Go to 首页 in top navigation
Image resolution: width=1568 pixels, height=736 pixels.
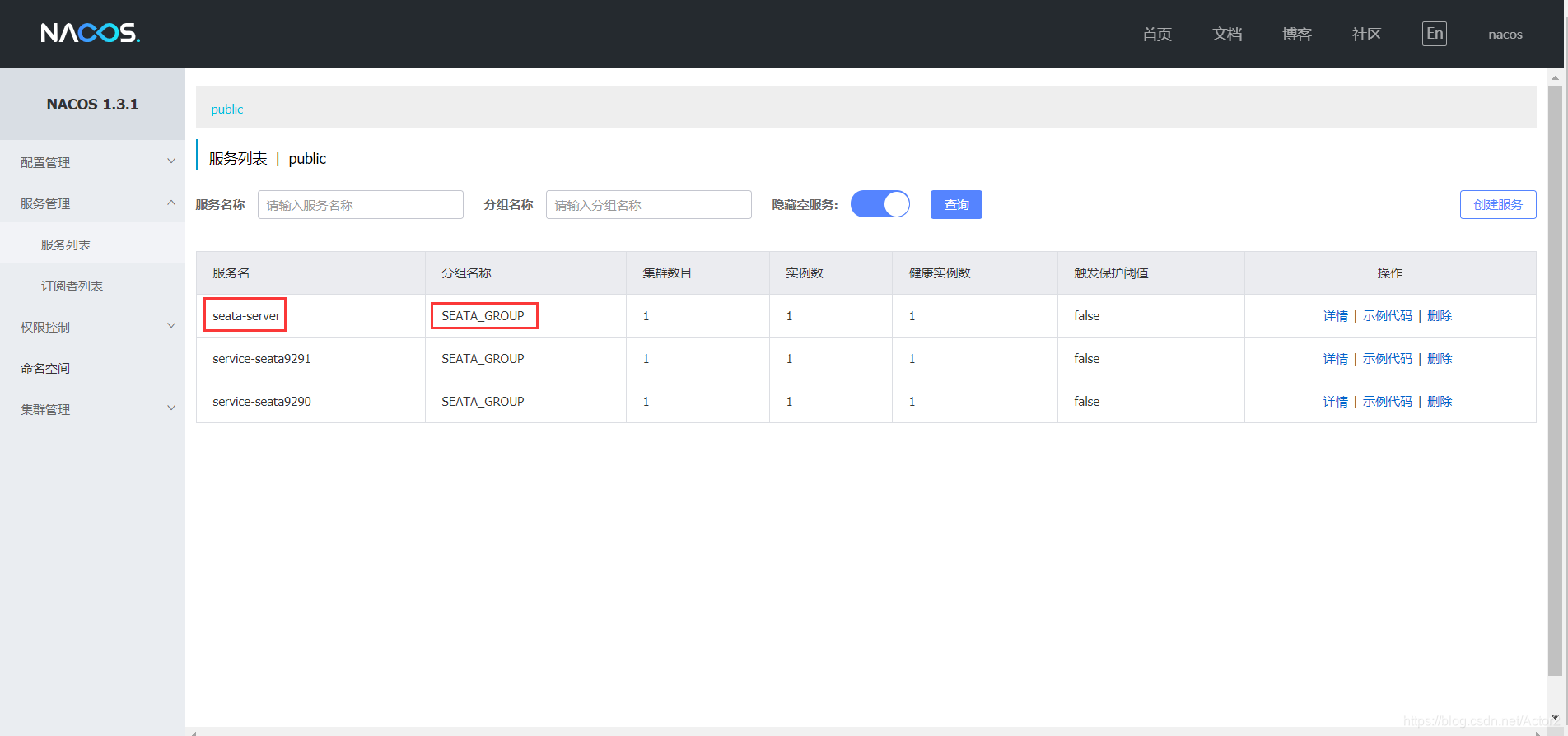tap(1157, 34)
